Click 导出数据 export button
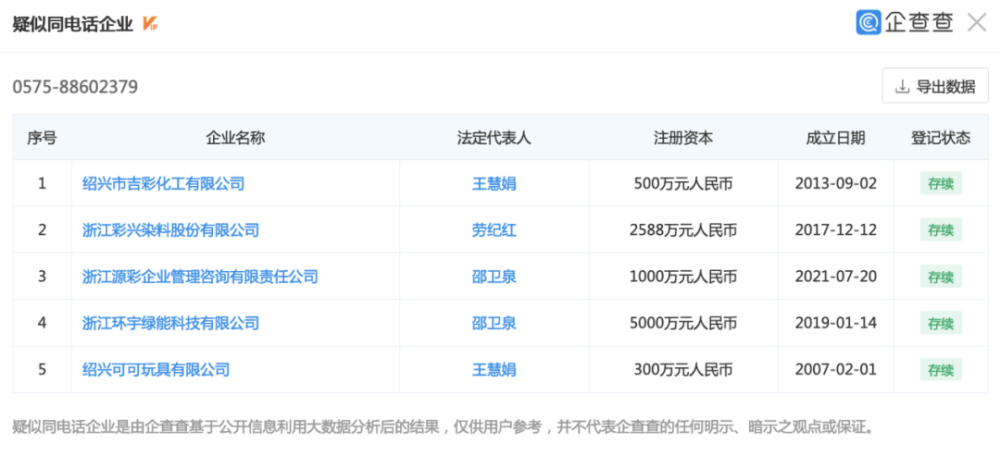Image resolution: width=1000 pixels, height=457 pixels. [x=935, y=86]
